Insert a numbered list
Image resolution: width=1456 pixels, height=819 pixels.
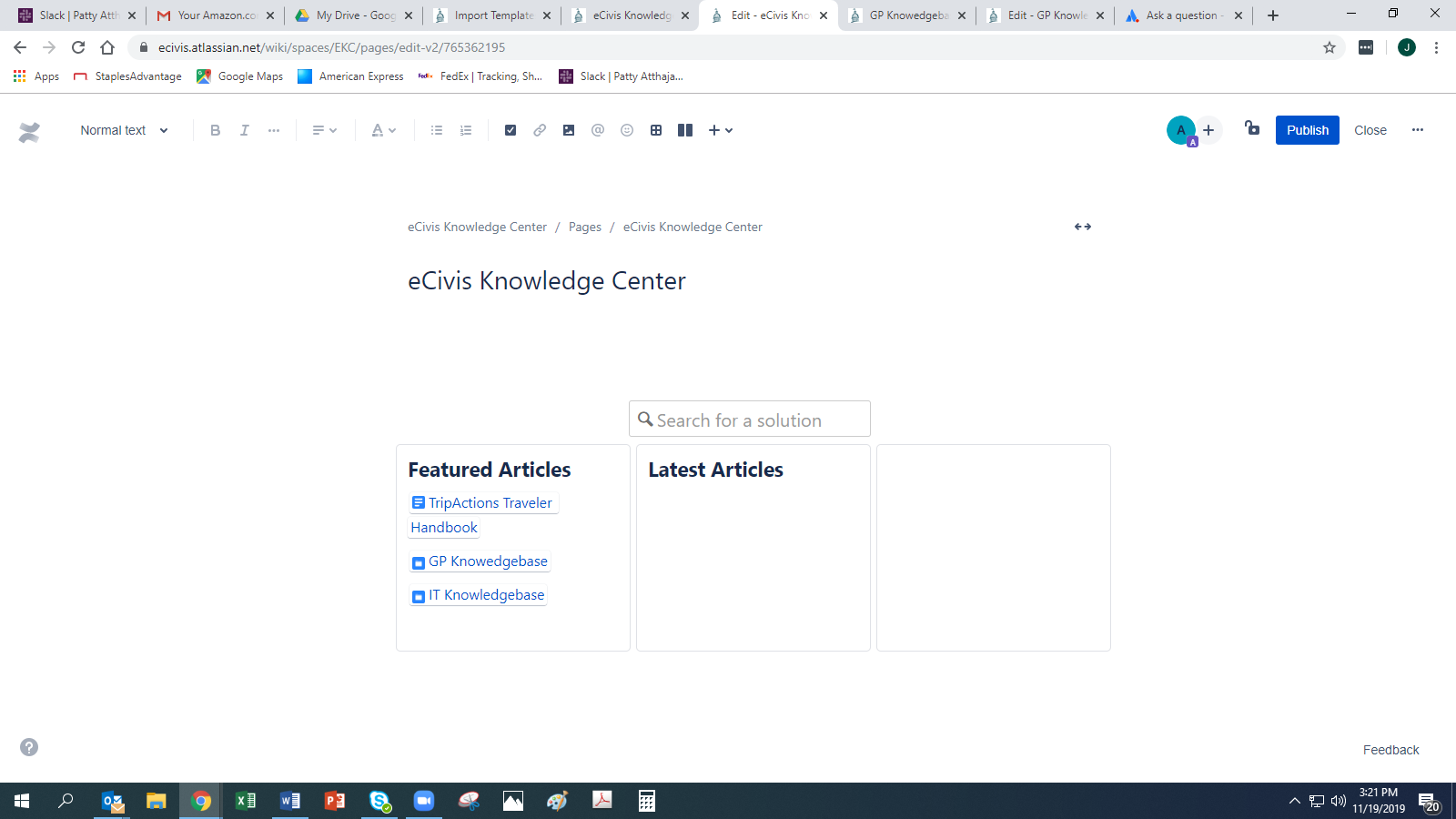[466, 130]
